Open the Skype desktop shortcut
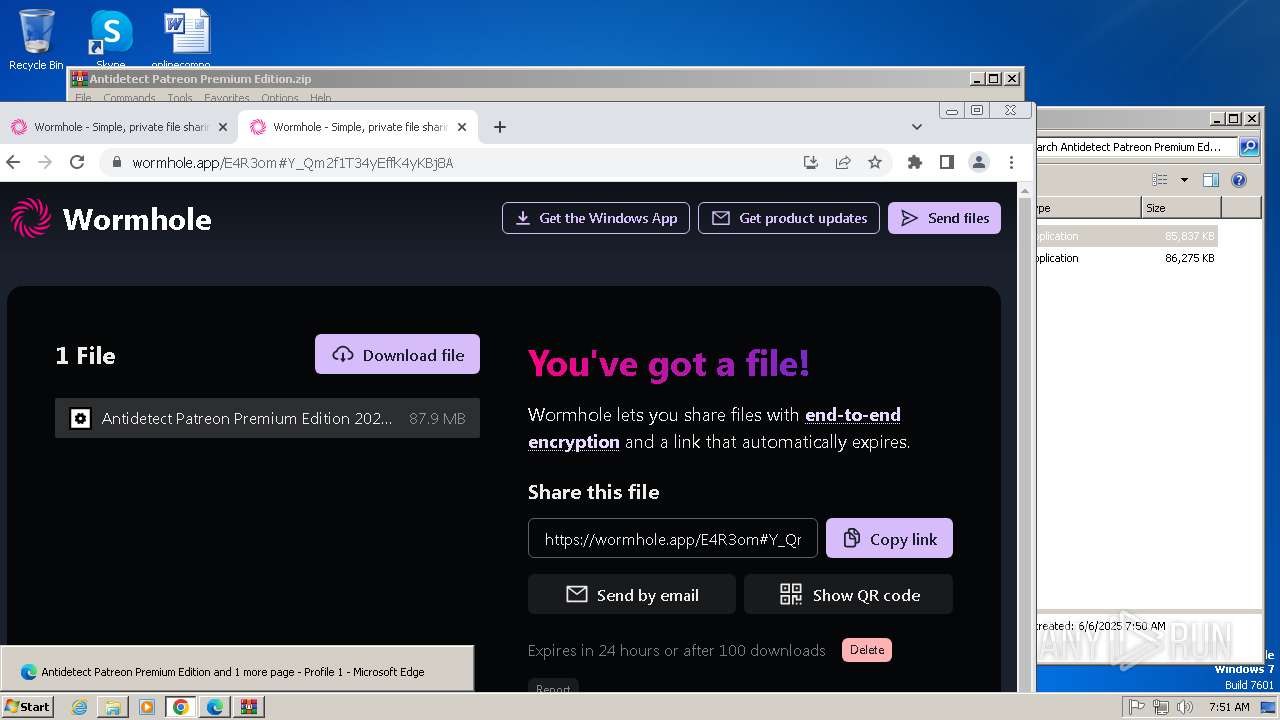This screenshot has height=720, width=1280. [110, 40]
